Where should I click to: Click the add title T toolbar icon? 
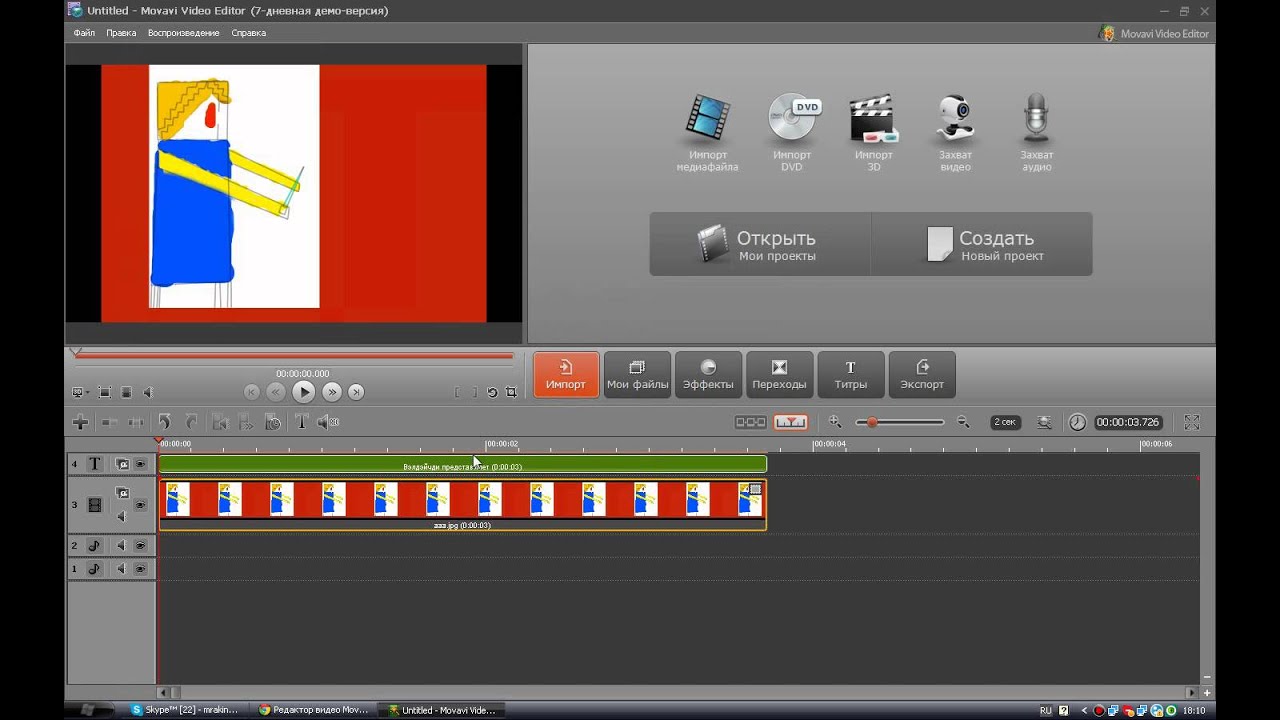(301, 423)
